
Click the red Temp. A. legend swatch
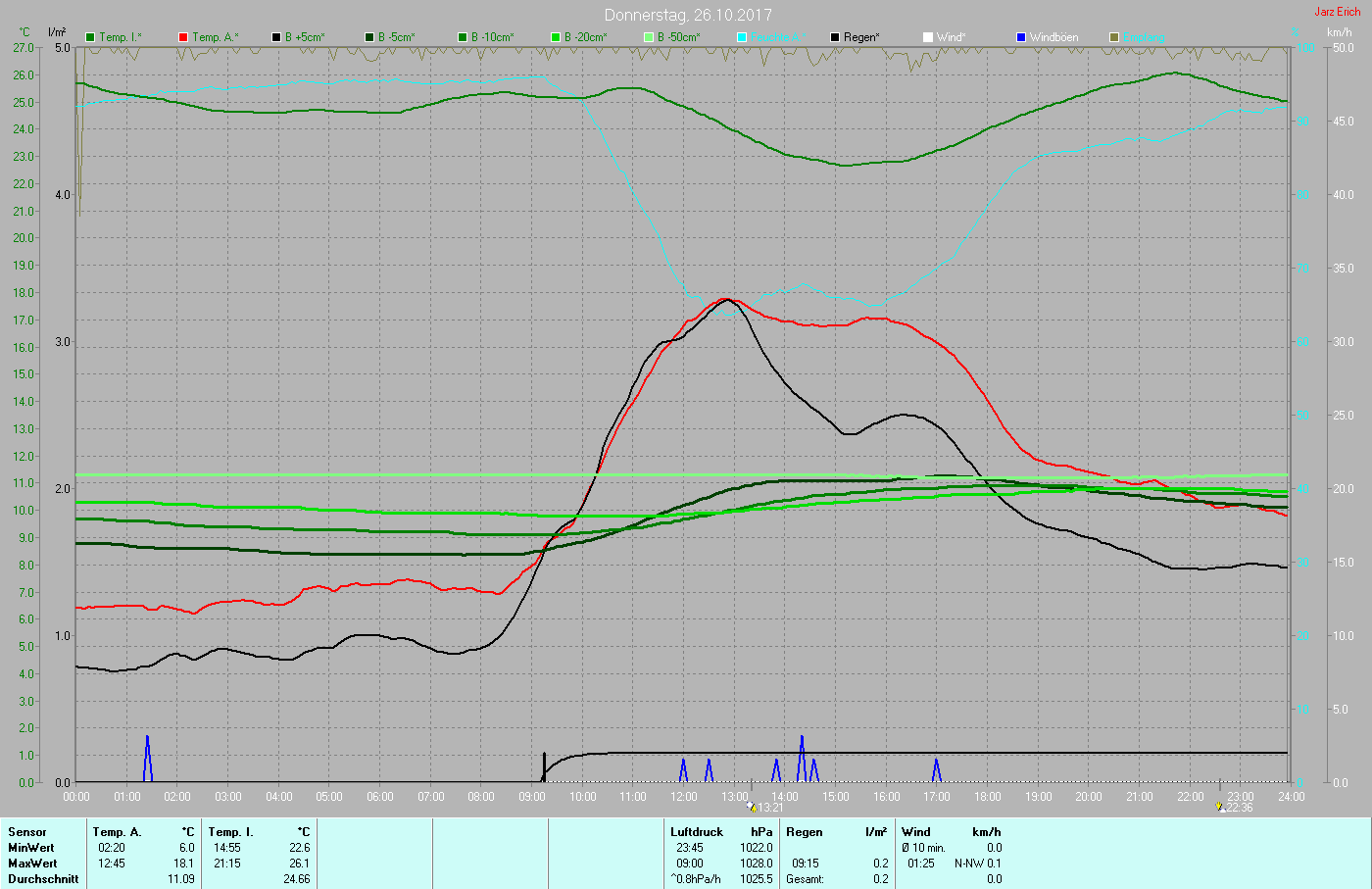pyautogui.click(x=183, y=37)
